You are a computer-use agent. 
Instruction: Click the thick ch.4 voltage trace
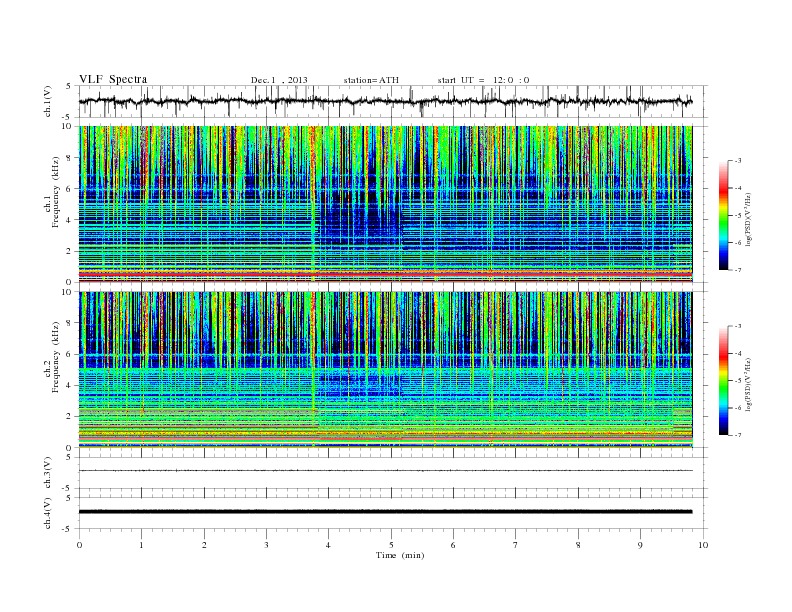(385, 512)
